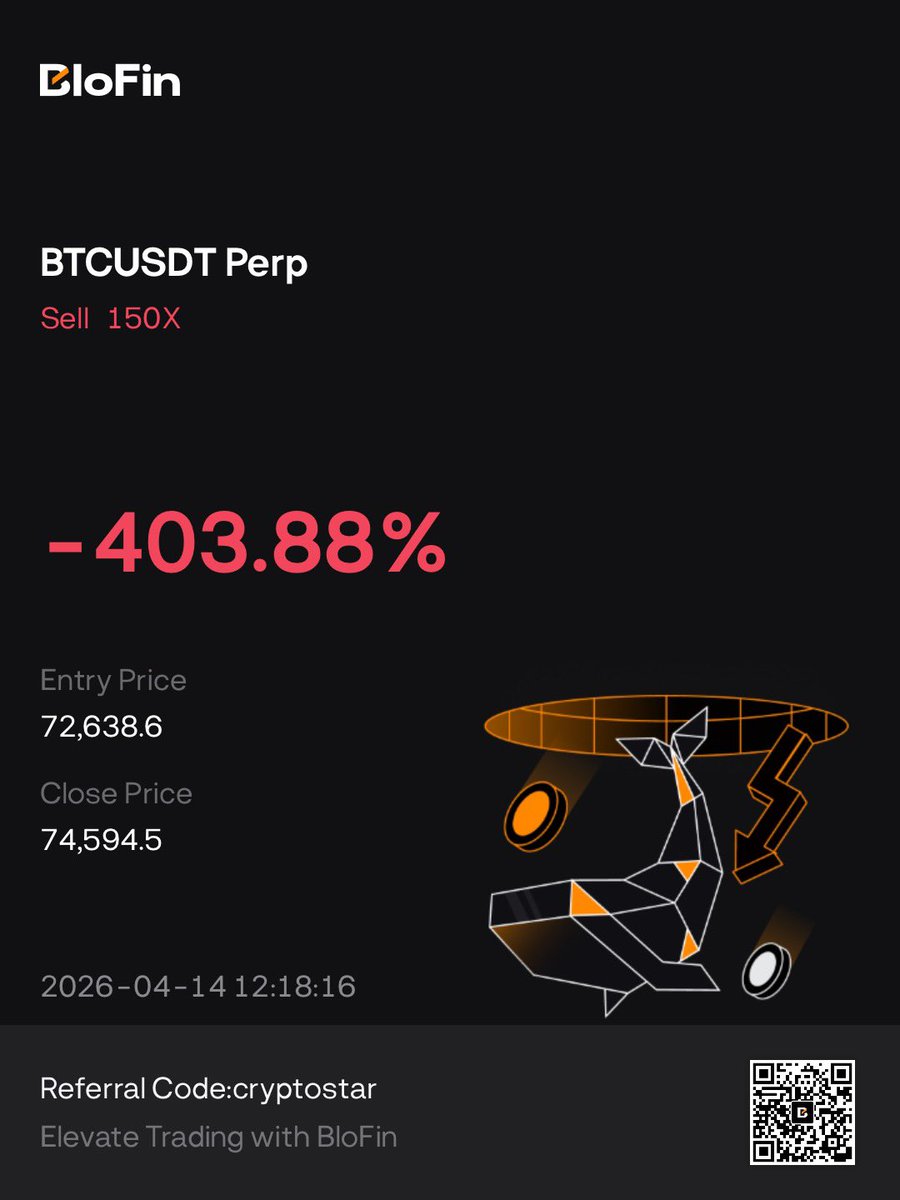This screenshot has width=900, height=1200.
Task: Click the falling orange coin graphic
Action: point(534,816)
